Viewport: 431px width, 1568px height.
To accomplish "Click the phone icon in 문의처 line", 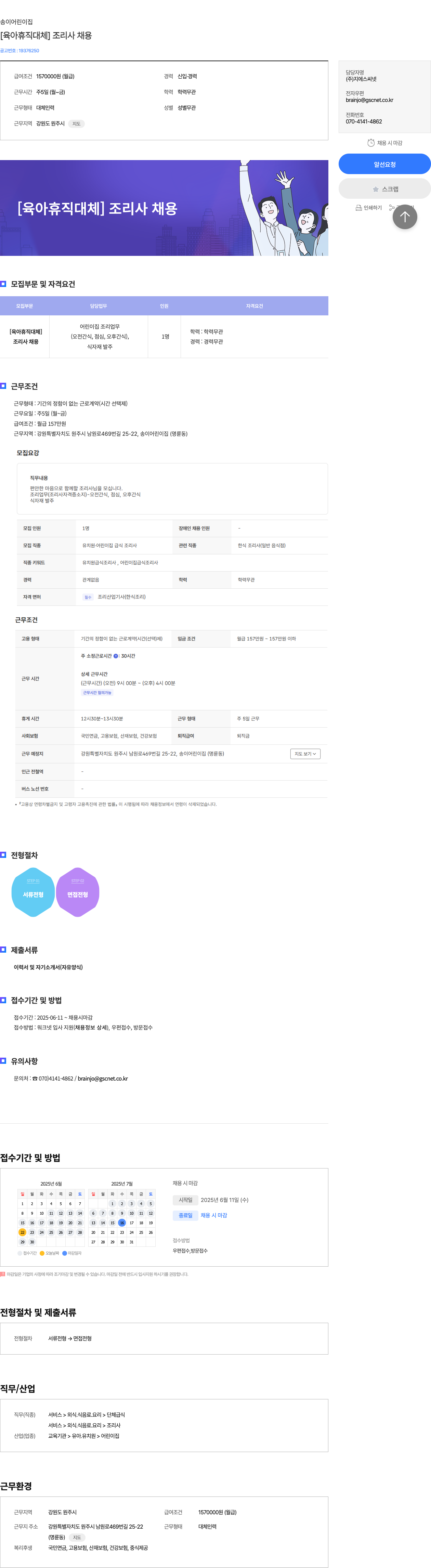I will pos(35,1078).
